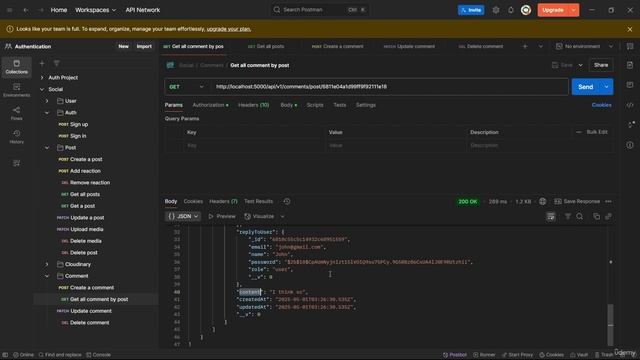The image size is (640, 360).
Task: Follow the upgrade your plan link
Action: tap(229, 29)
